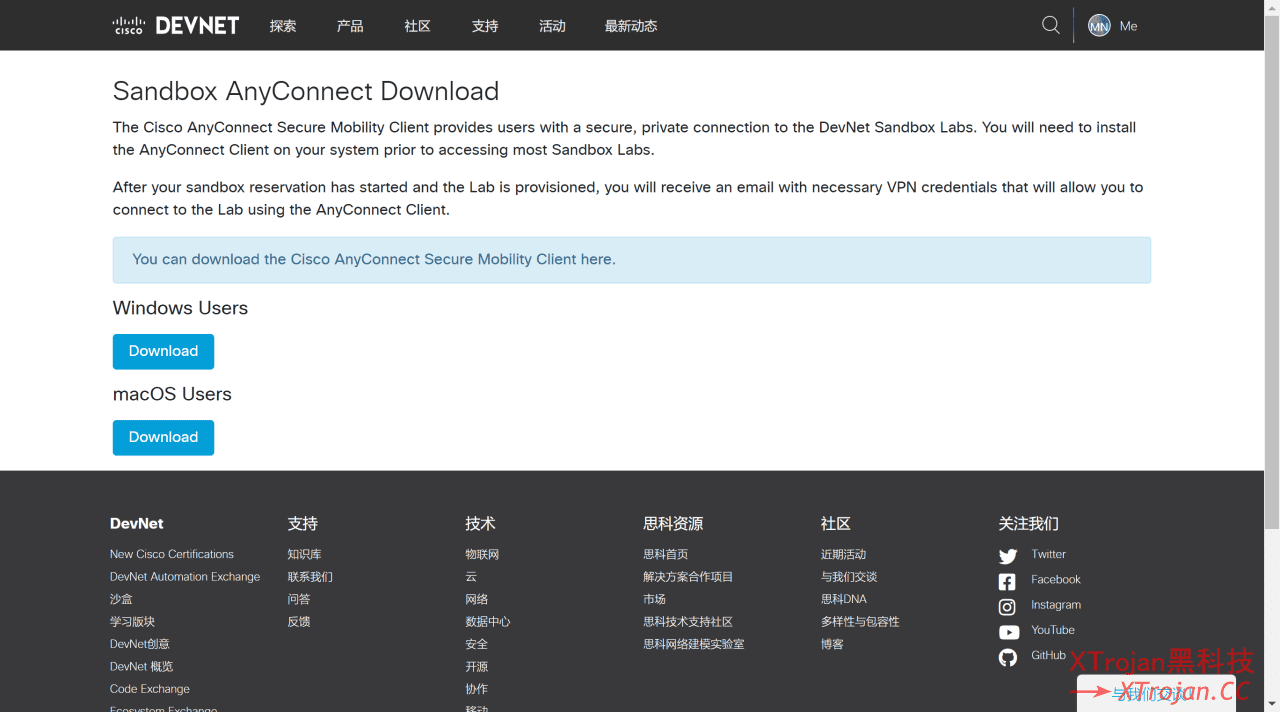The height and width of the screenshot is (712, 1280).
Task: Click the page vertical scrollbar
Action: [x=1272, y=270]
